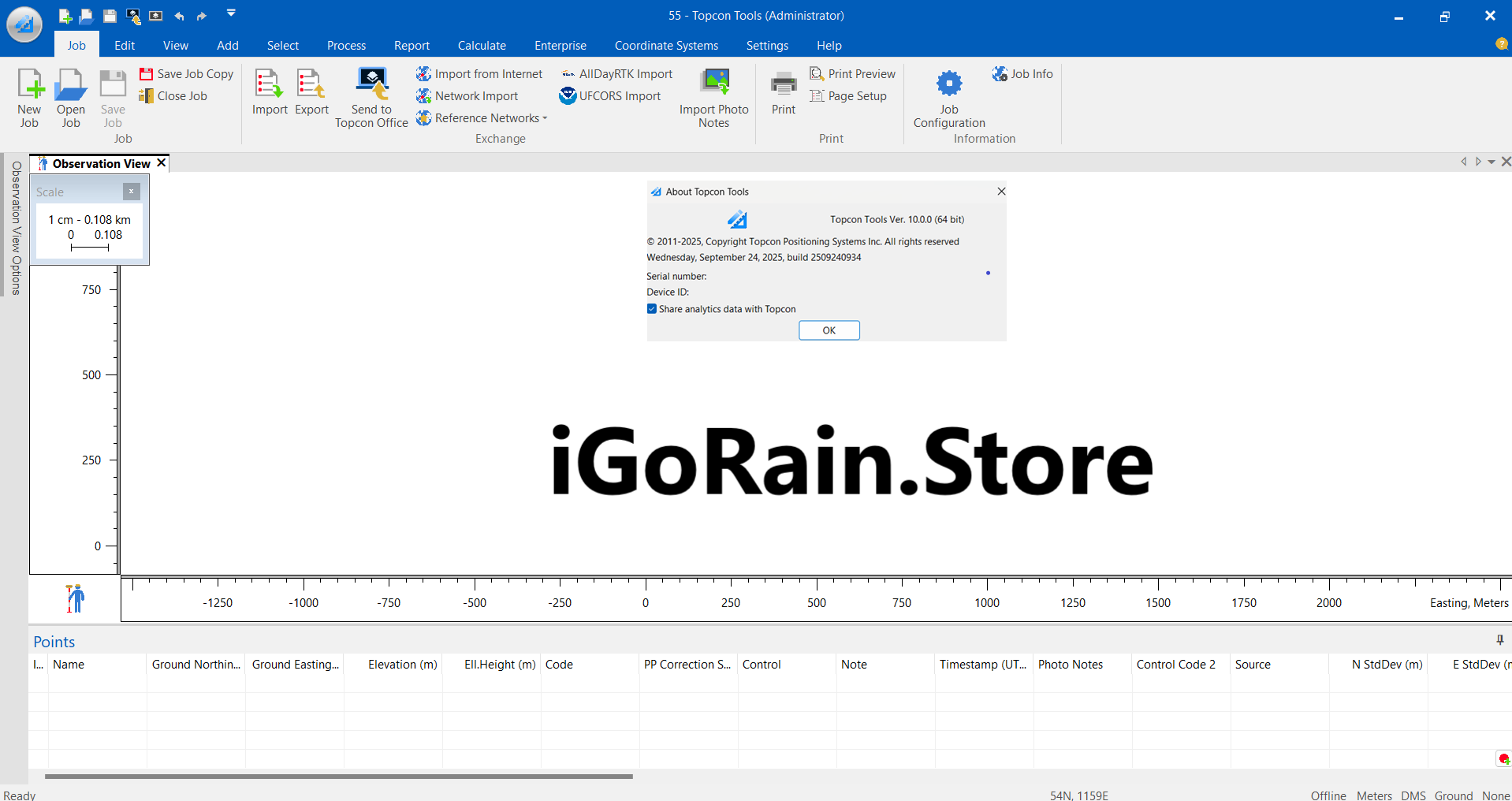Click the Import icon in ribbon
The width and height of the screenshot is (1512, 801).
pyautogui.click(x=269, y=84)
